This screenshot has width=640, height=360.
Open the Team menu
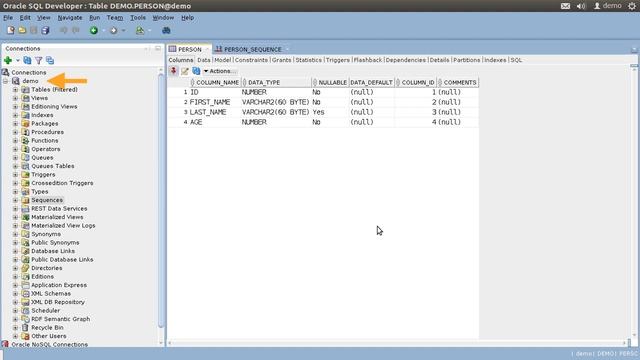pos(115,18)
